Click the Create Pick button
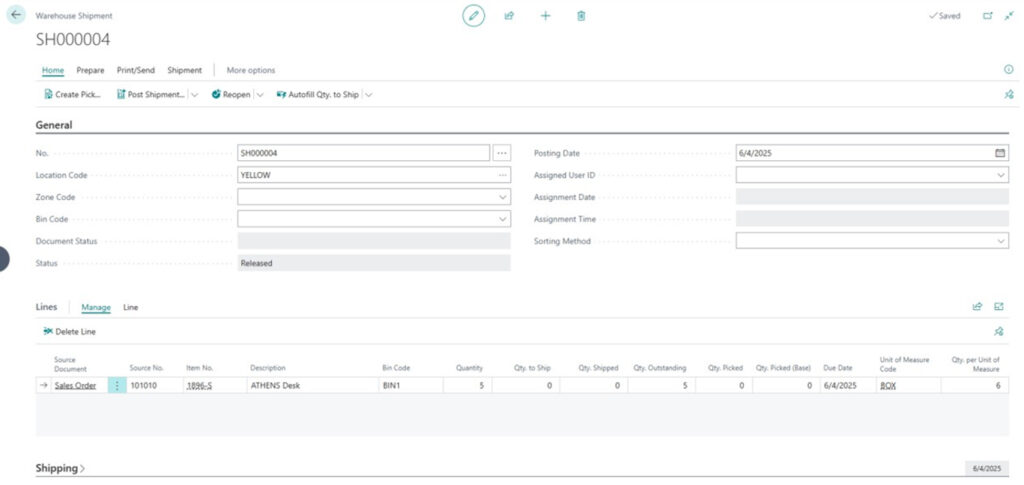Viewport: 1024px width, 485px height. [x=74, y=95]
